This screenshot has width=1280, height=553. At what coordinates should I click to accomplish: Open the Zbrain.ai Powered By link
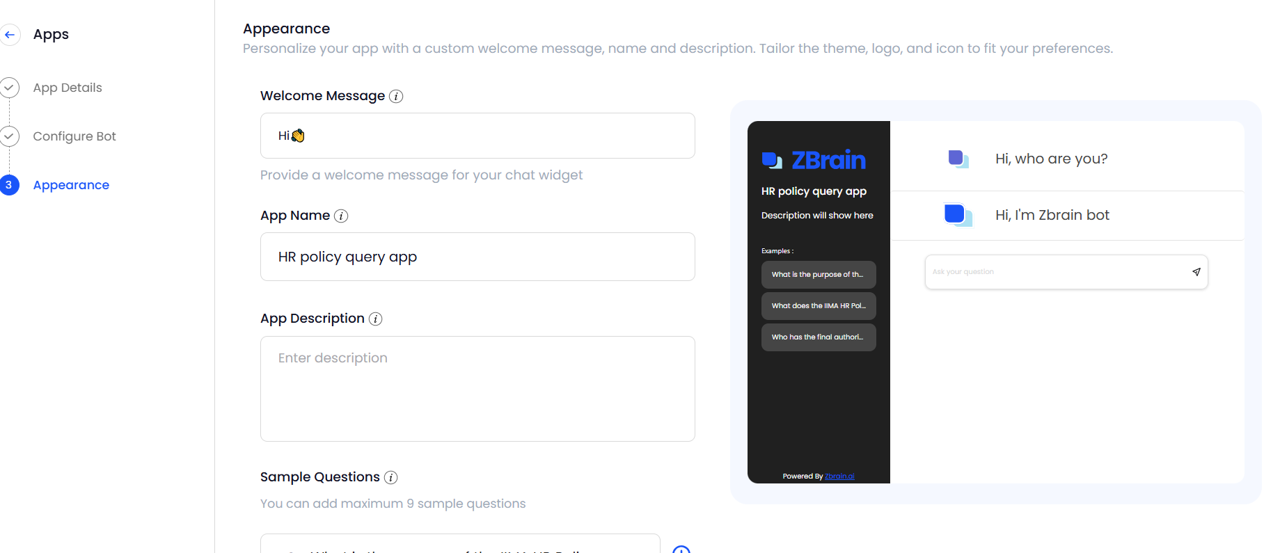tap(840, 477)
